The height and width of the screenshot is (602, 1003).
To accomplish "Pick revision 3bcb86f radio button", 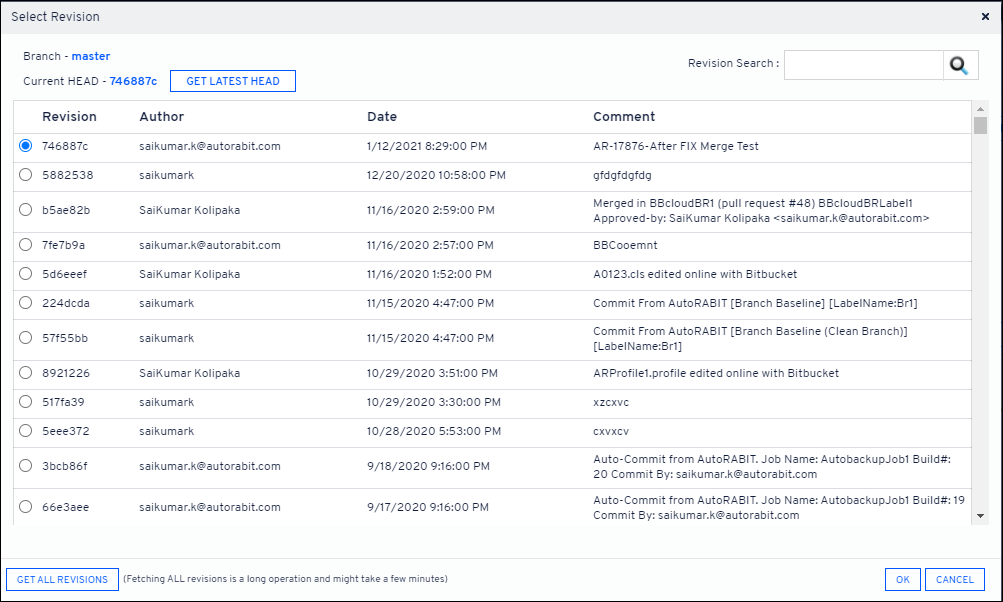I will click(x=25, y=466).
